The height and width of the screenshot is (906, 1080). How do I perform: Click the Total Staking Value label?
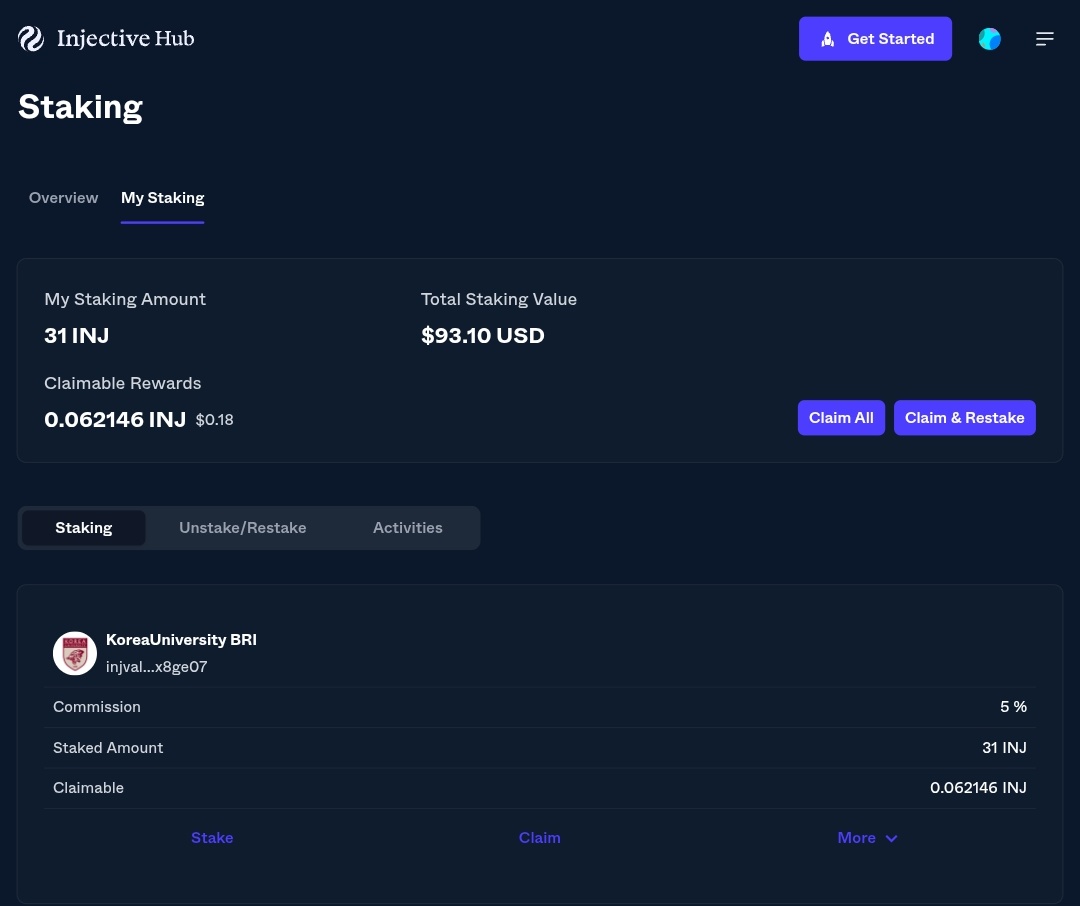point(499,299)
